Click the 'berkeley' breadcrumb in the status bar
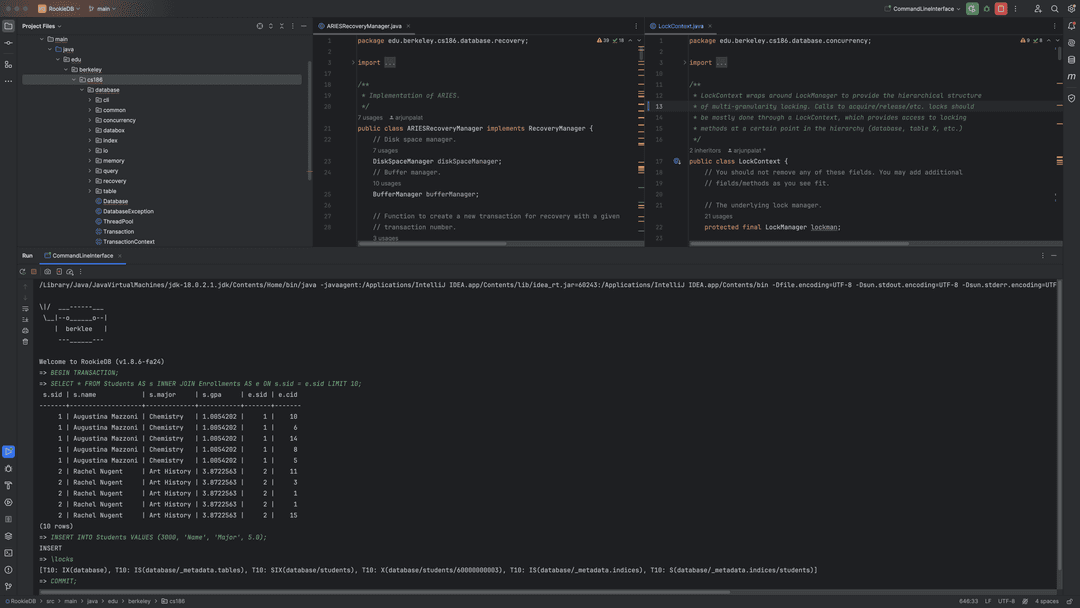Screen dimensions: 1080x608 pos(140,601)
